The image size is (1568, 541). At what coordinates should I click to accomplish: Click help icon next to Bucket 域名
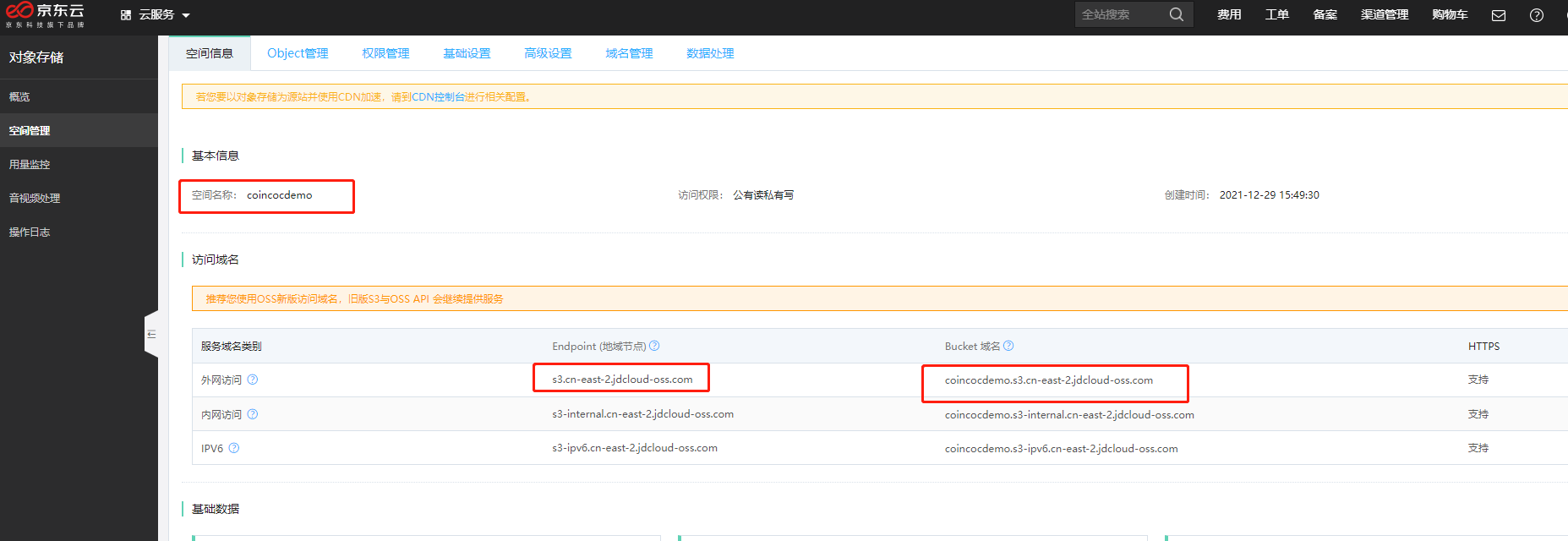click(x=1008, y=346)
